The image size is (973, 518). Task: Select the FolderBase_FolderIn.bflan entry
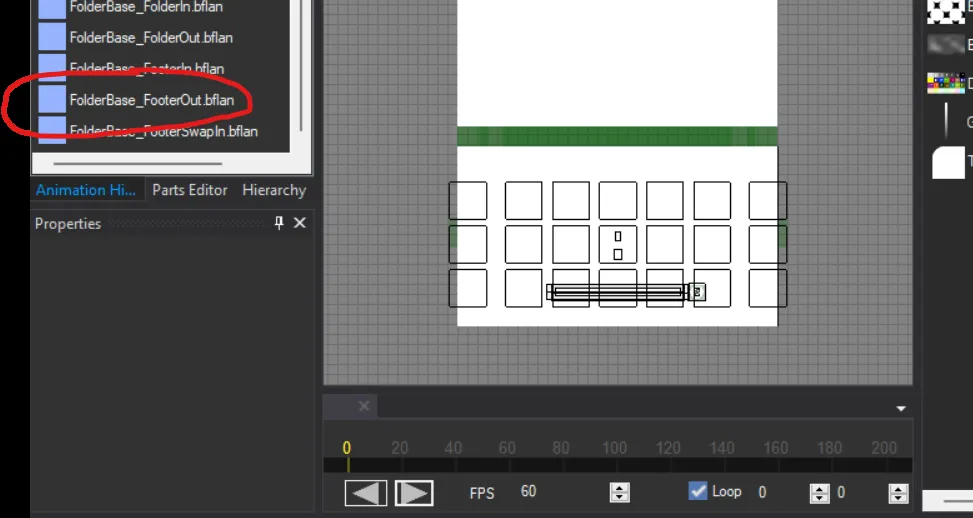pos(146,7)
